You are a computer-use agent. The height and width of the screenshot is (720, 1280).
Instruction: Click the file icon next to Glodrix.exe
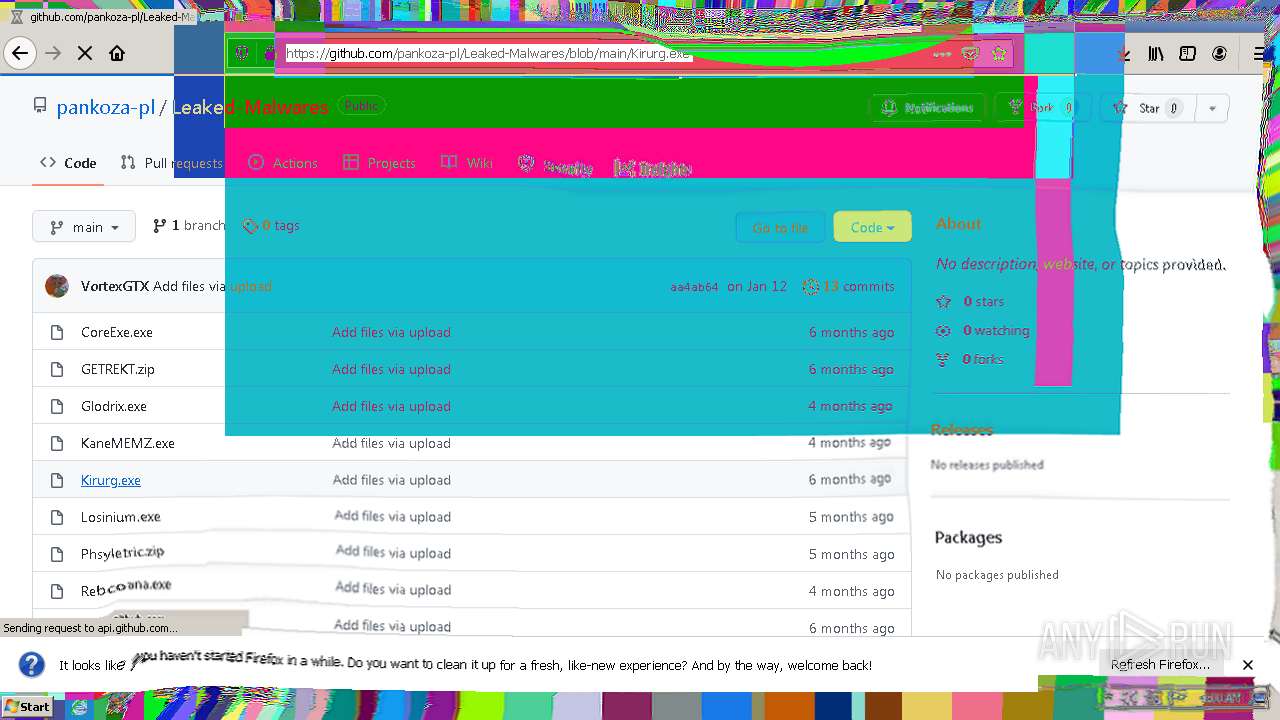[x=58, y=406]
